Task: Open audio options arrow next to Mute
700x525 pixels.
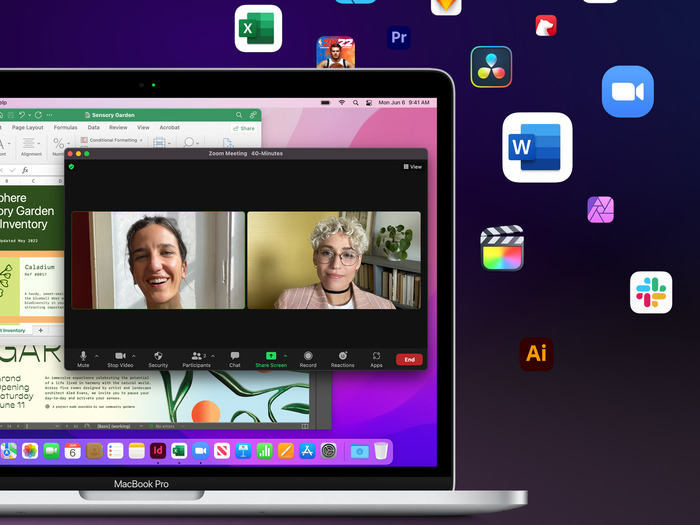Action: 96,356
